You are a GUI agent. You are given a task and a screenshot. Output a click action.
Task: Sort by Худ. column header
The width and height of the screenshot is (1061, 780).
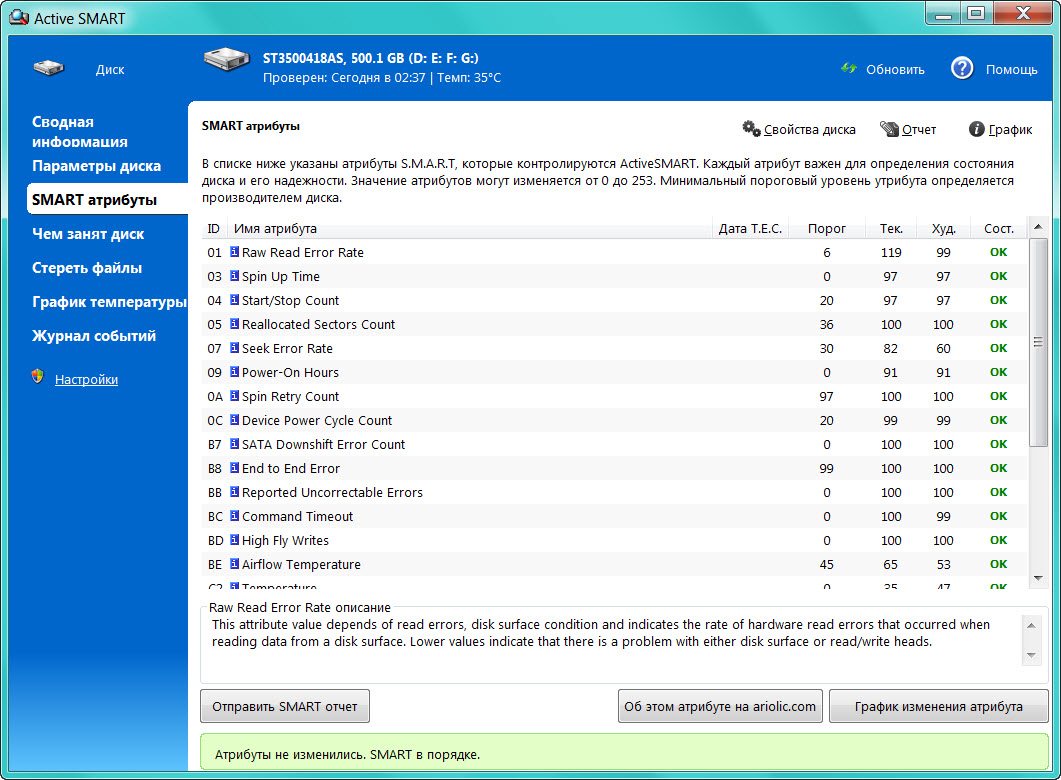point(943,229)
